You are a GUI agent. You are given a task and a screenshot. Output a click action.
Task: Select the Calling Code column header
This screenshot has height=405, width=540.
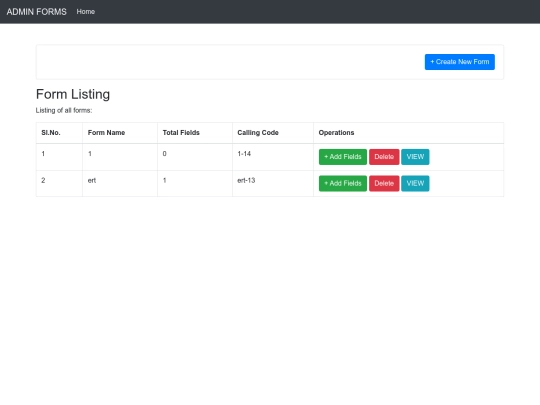[x=273, y=133]
